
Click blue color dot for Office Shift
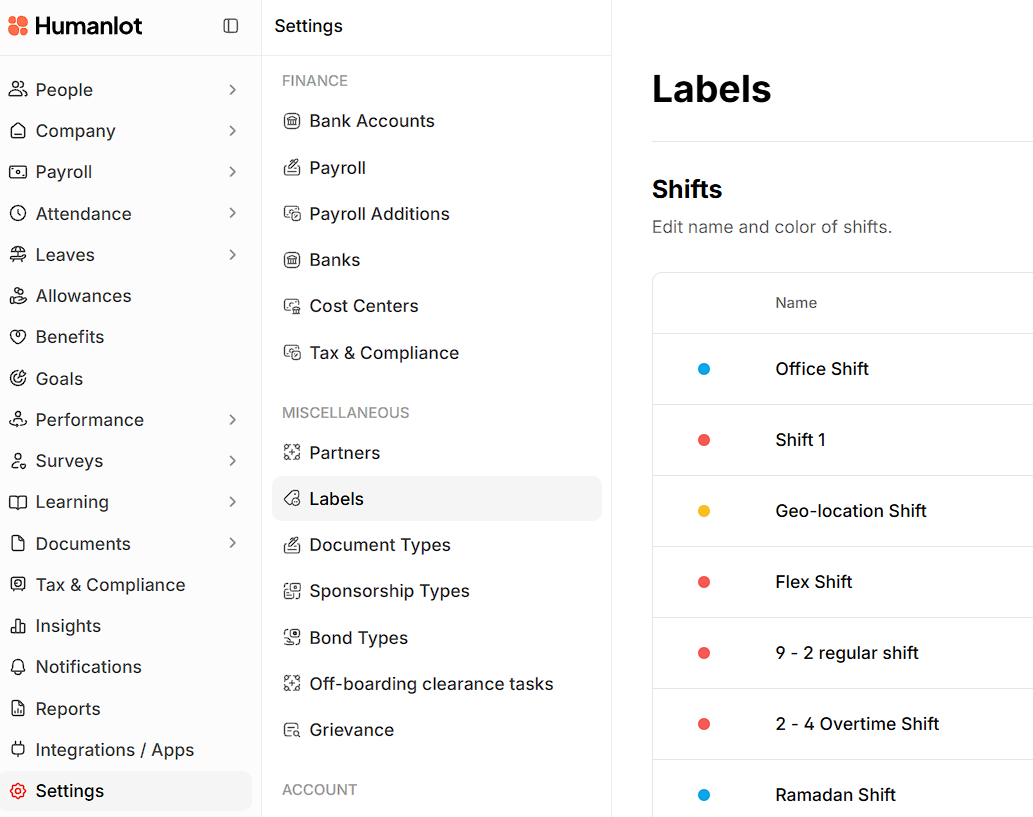[704, 369]
